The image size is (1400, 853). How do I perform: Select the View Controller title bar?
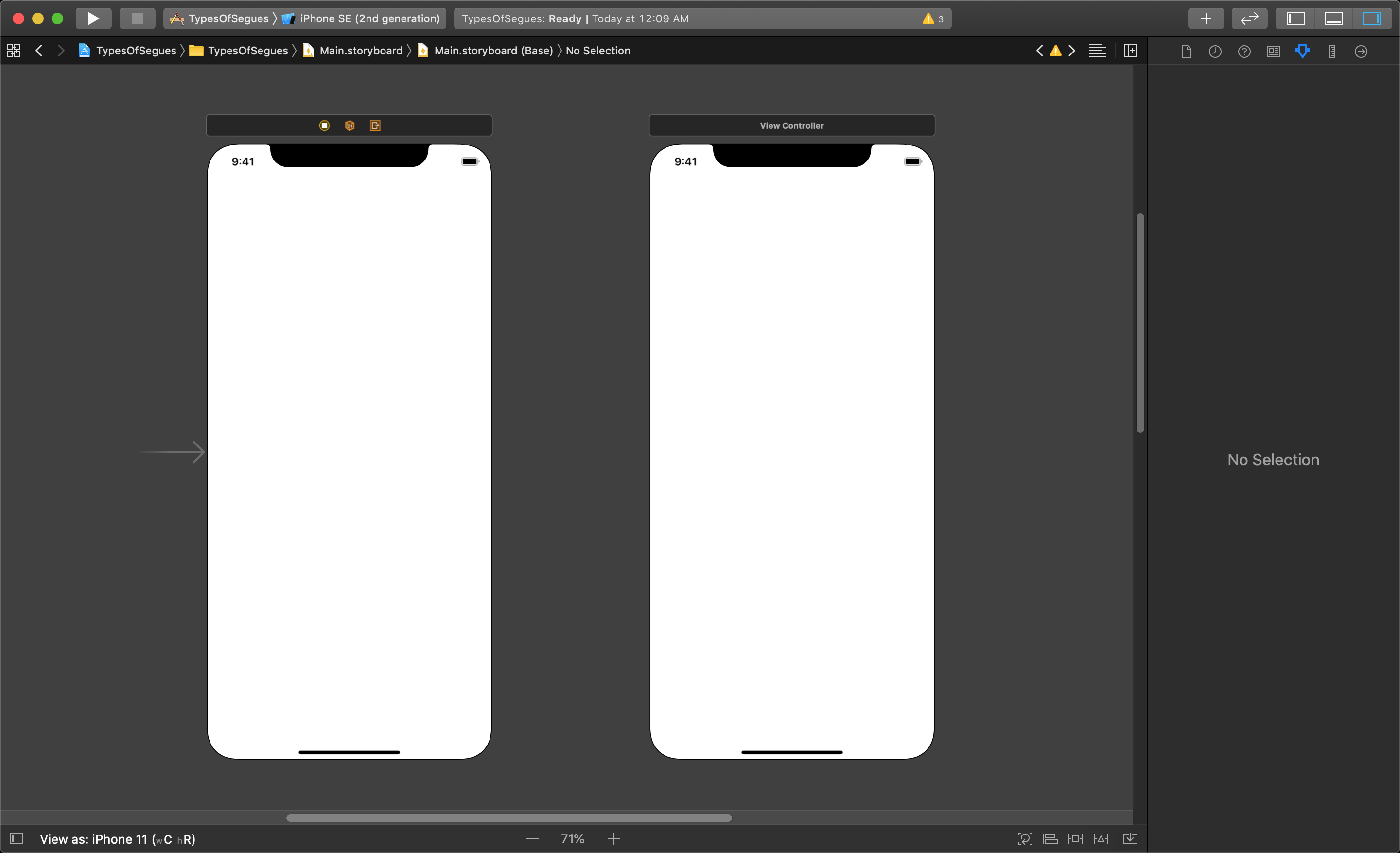[x=792, y=125]
